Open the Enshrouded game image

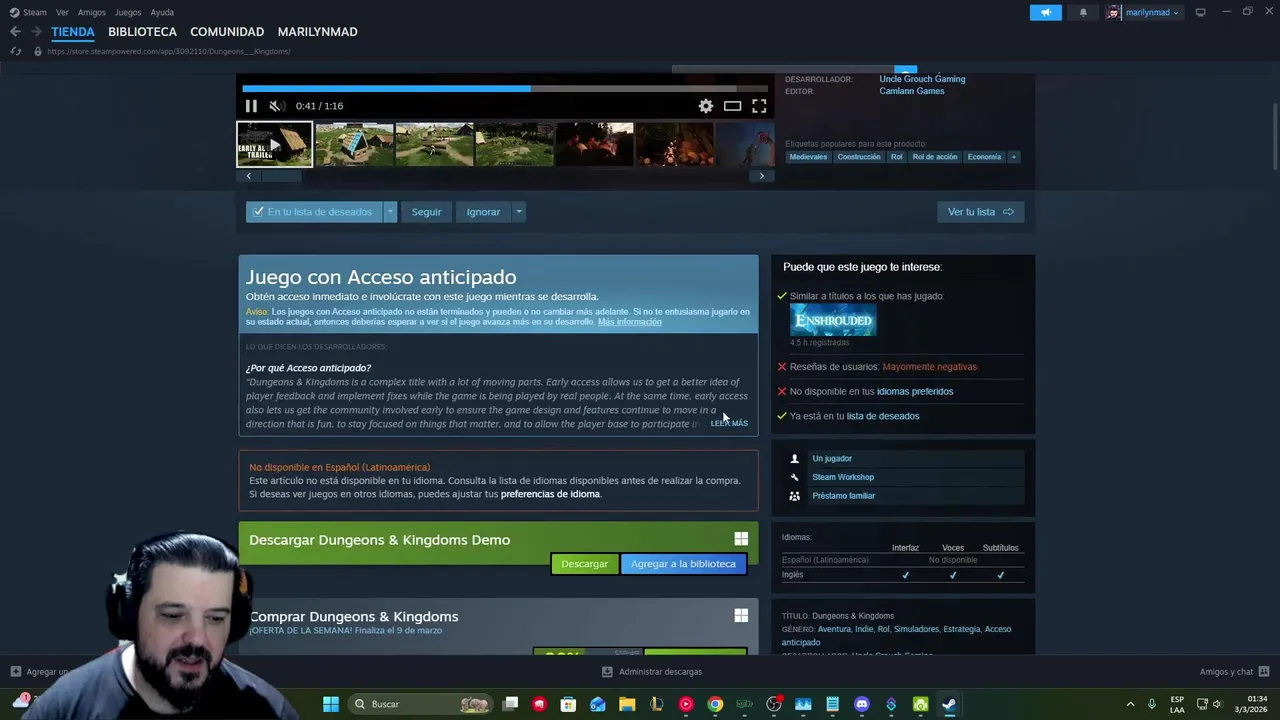pos(833,320)
